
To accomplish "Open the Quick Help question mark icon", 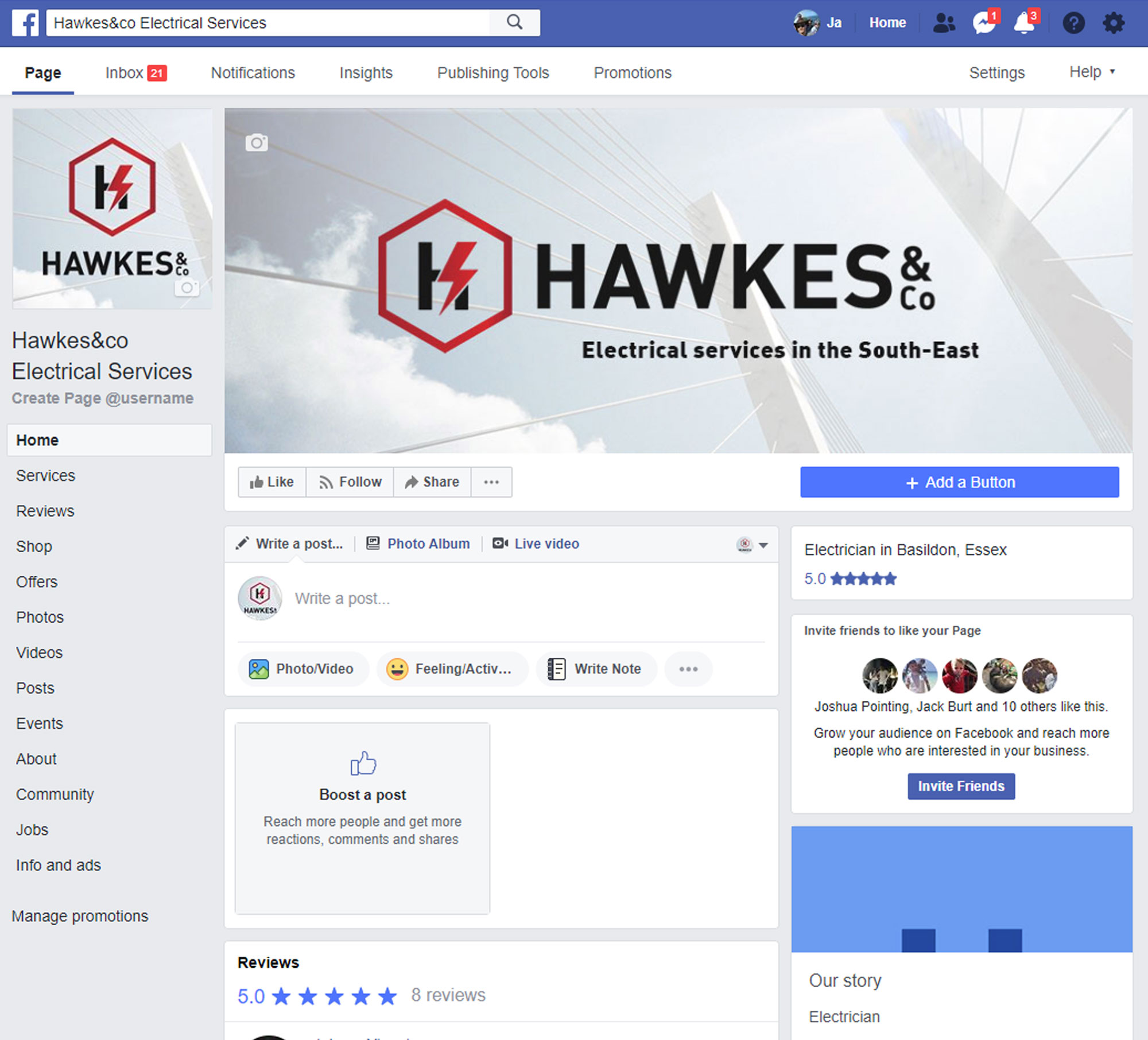I will click(1073, 23).
